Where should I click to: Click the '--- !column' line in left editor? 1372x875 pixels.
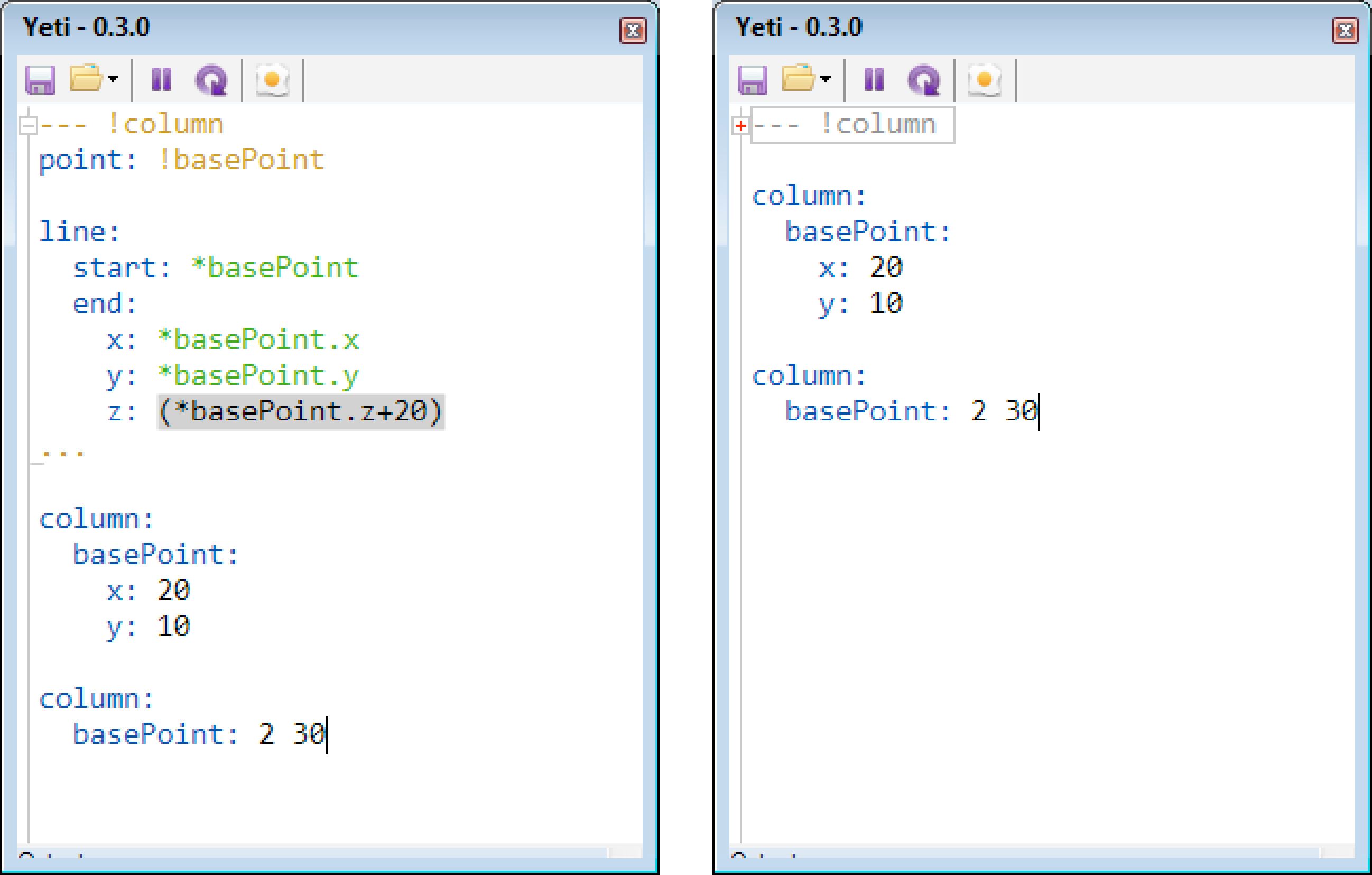point(131,125)
